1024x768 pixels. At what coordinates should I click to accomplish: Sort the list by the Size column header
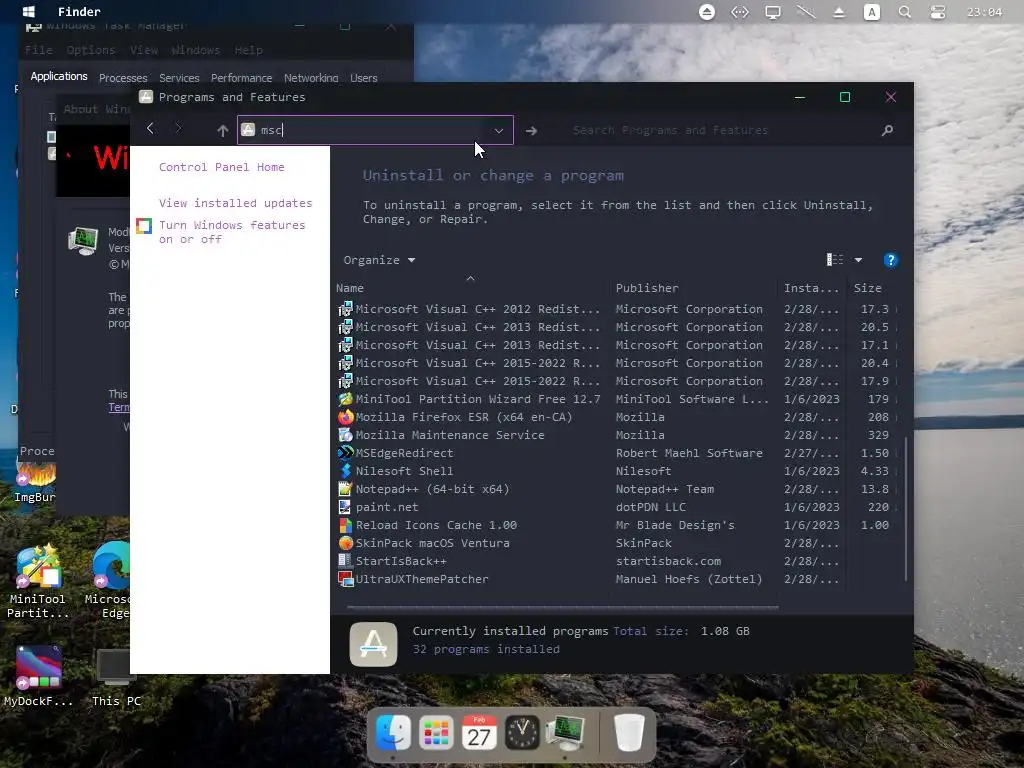(868, 288)
